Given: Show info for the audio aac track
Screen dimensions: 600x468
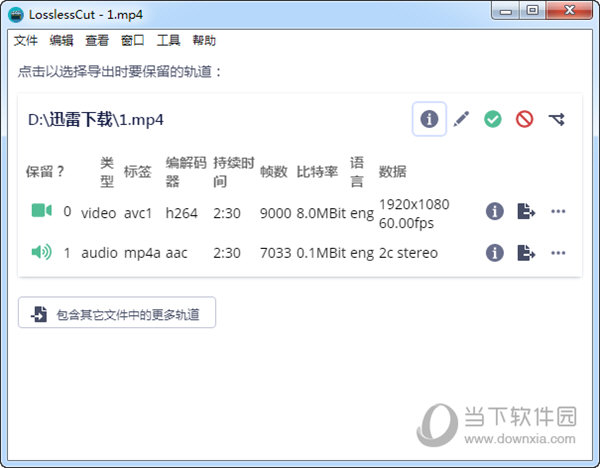Looking at the screenshot, I should [495, 253].
